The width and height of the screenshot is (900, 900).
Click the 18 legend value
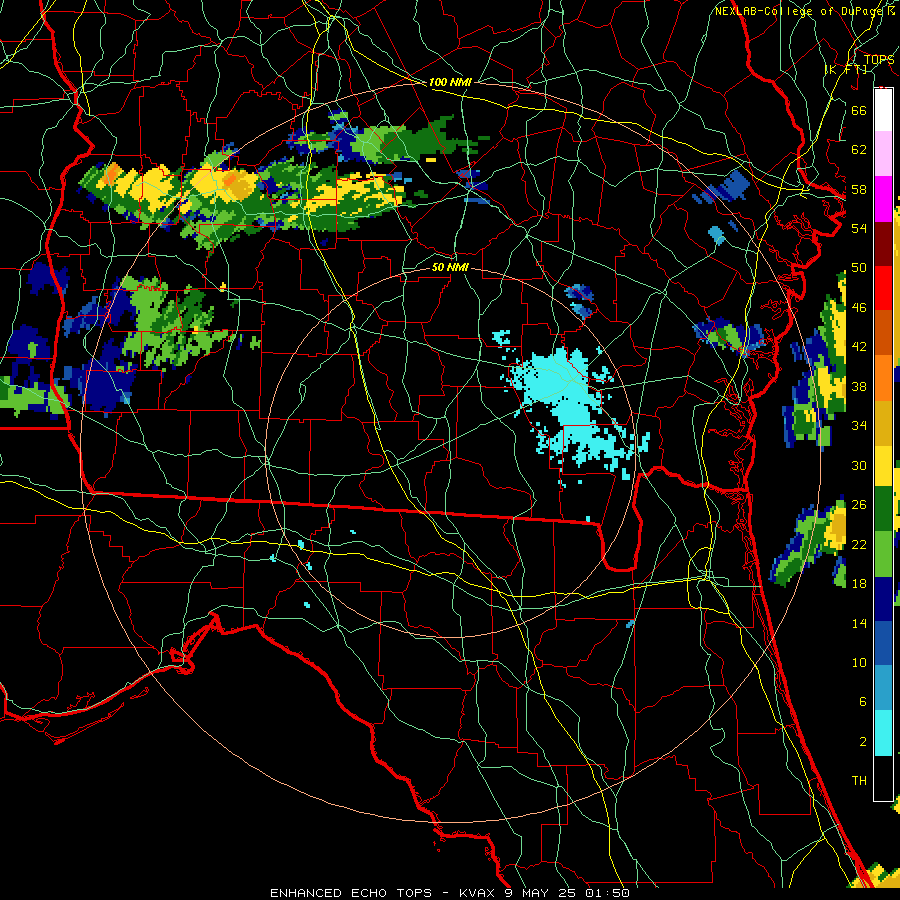coord(859,584)
